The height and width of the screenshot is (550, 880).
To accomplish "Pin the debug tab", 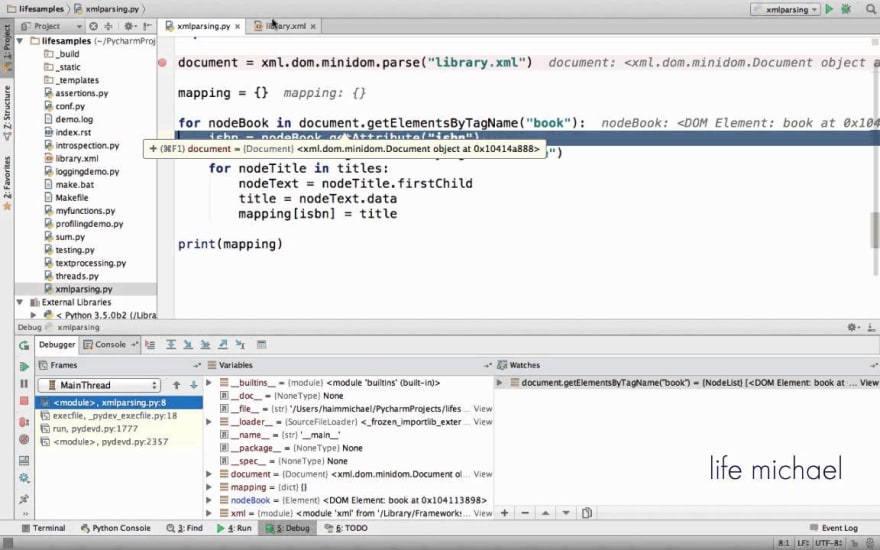I will [x=24, y=499].
